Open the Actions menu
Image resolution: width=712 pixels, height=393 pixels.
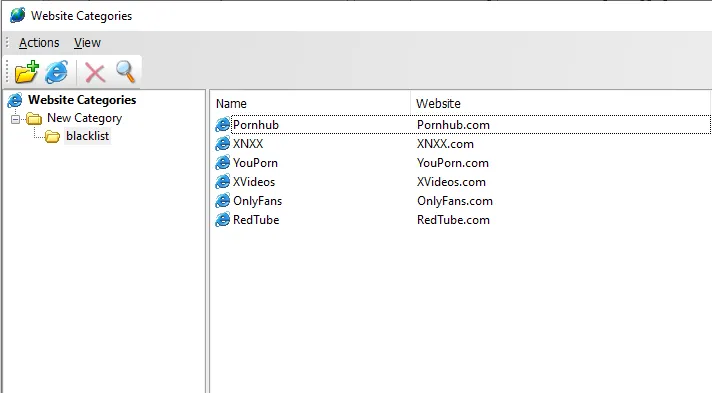[x=39, y=43]
